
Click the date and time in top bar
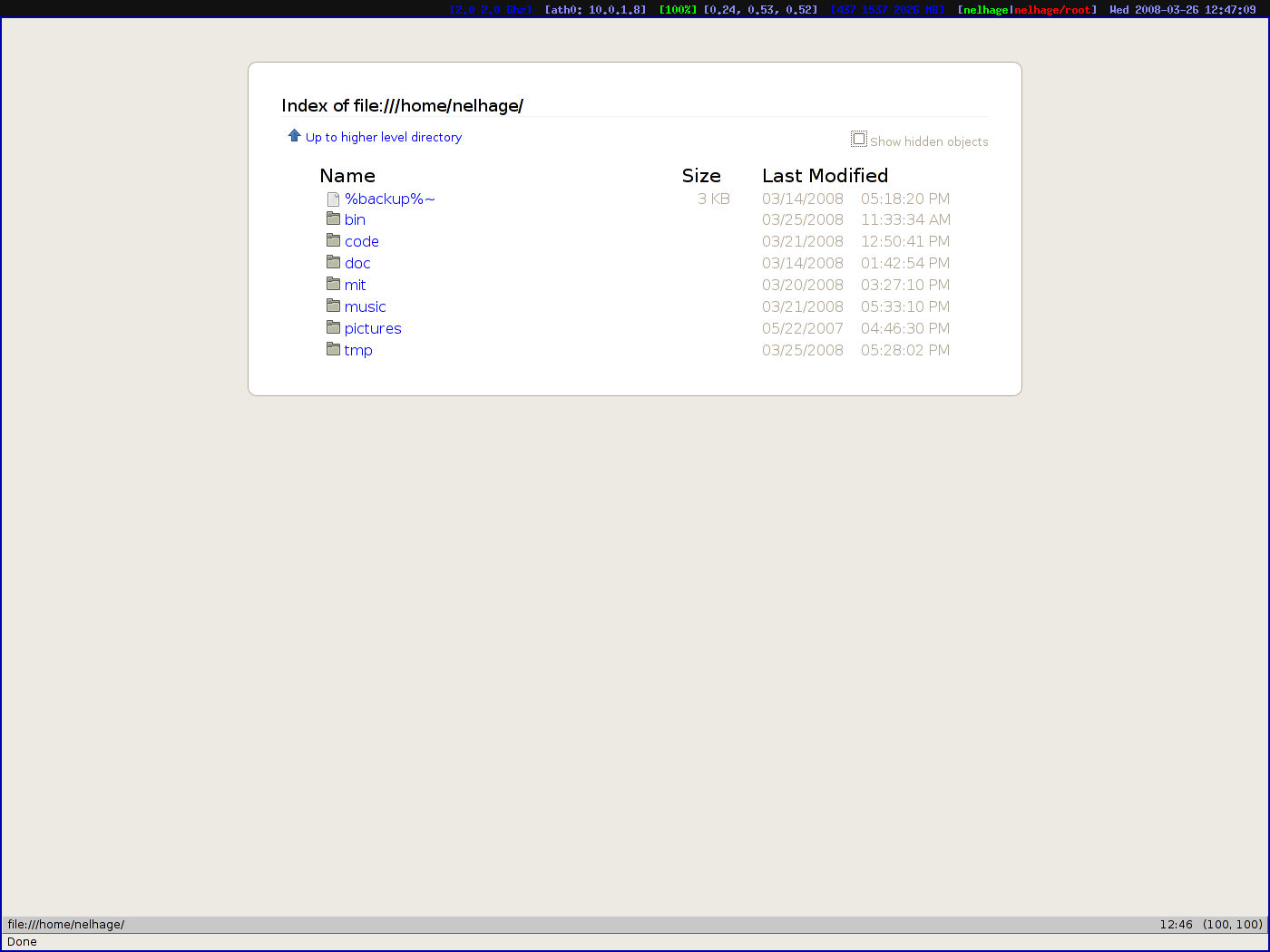[1182, 10]
